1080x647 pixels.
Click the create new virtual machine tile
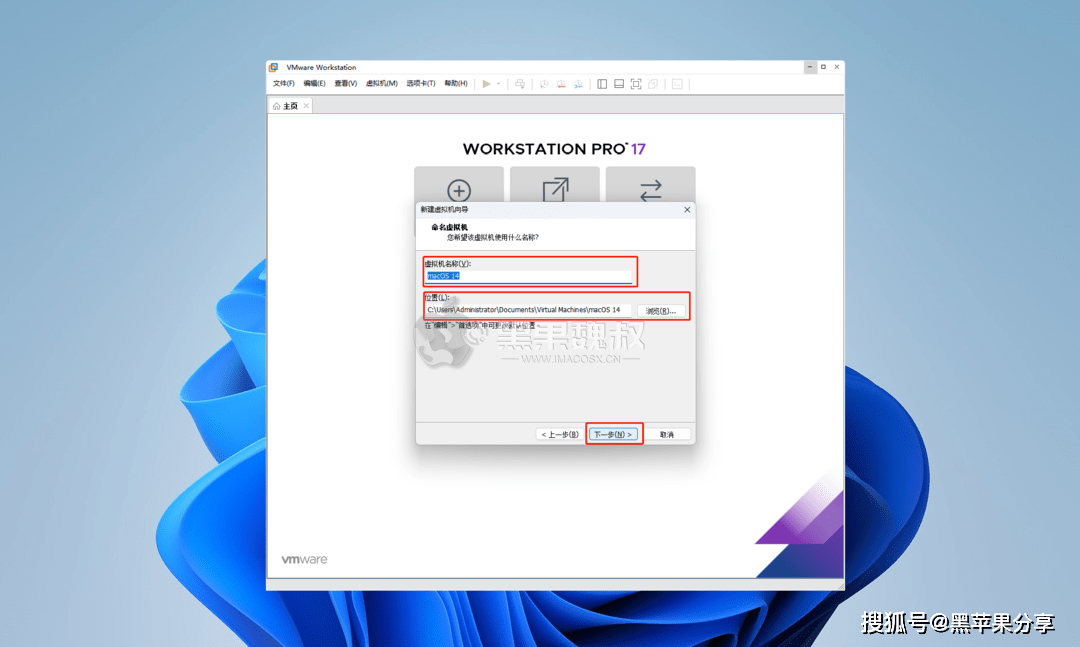tap(459, 185)
